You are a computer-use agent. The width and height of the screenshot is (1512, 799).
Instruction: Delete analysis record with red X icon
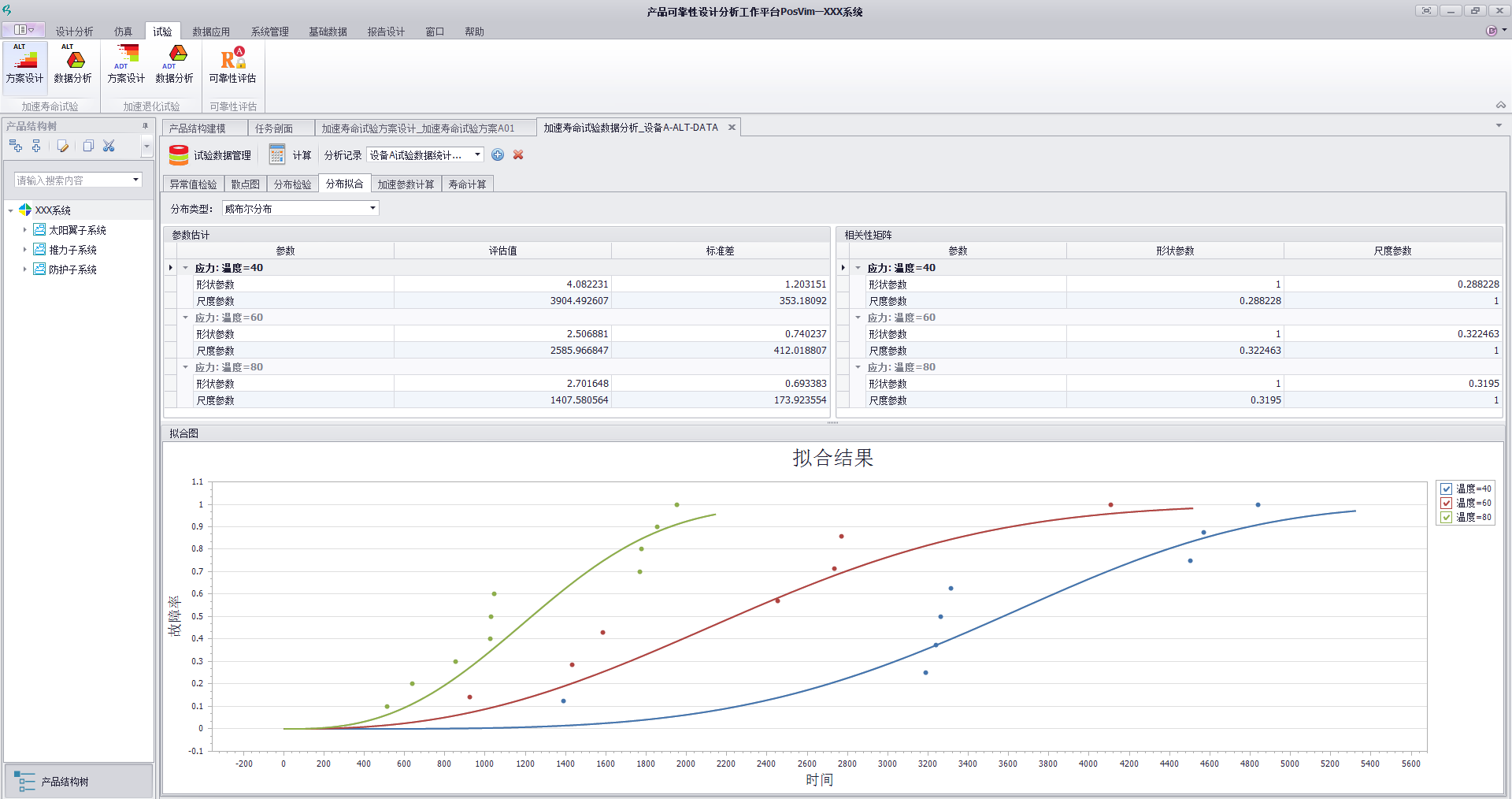pyautogui.click(x=518, y=155)
